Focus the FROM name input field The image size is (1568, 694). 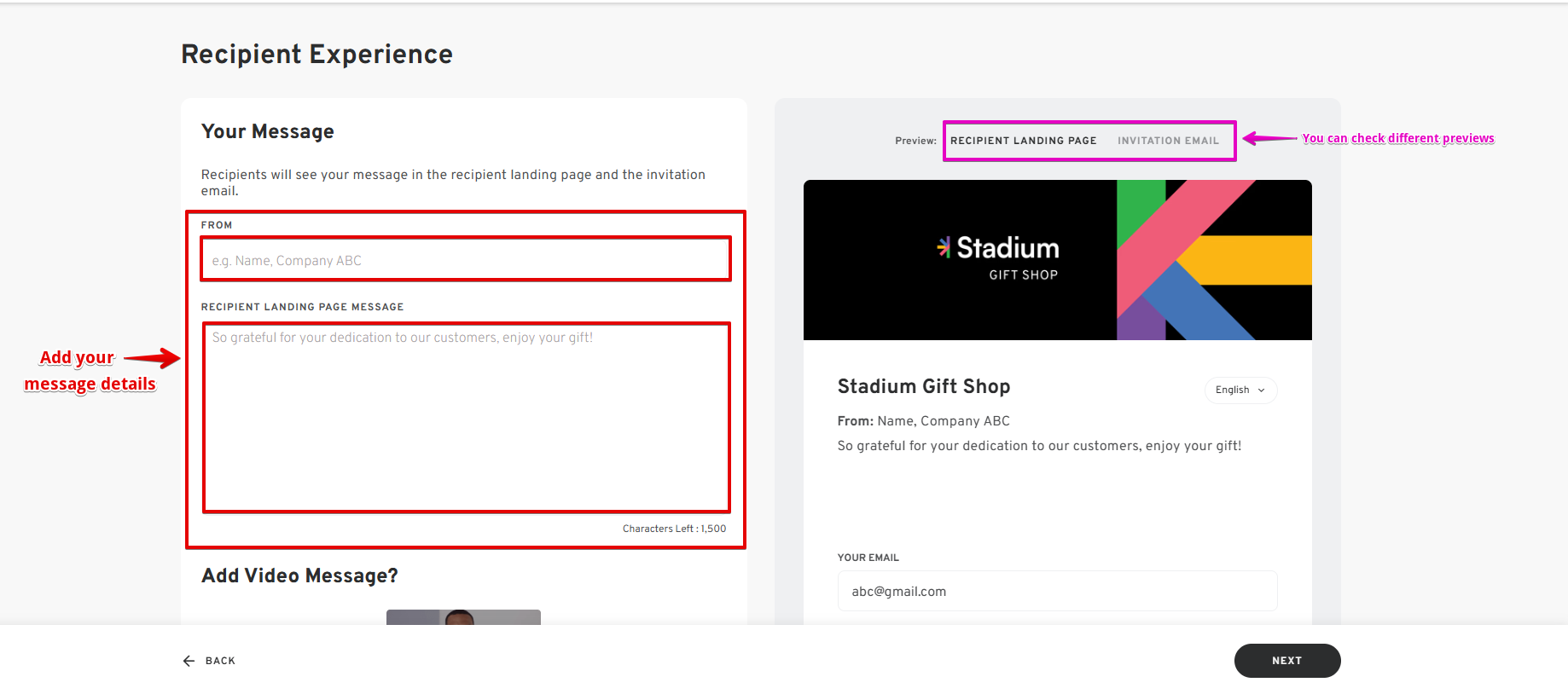tap(466, 260)
